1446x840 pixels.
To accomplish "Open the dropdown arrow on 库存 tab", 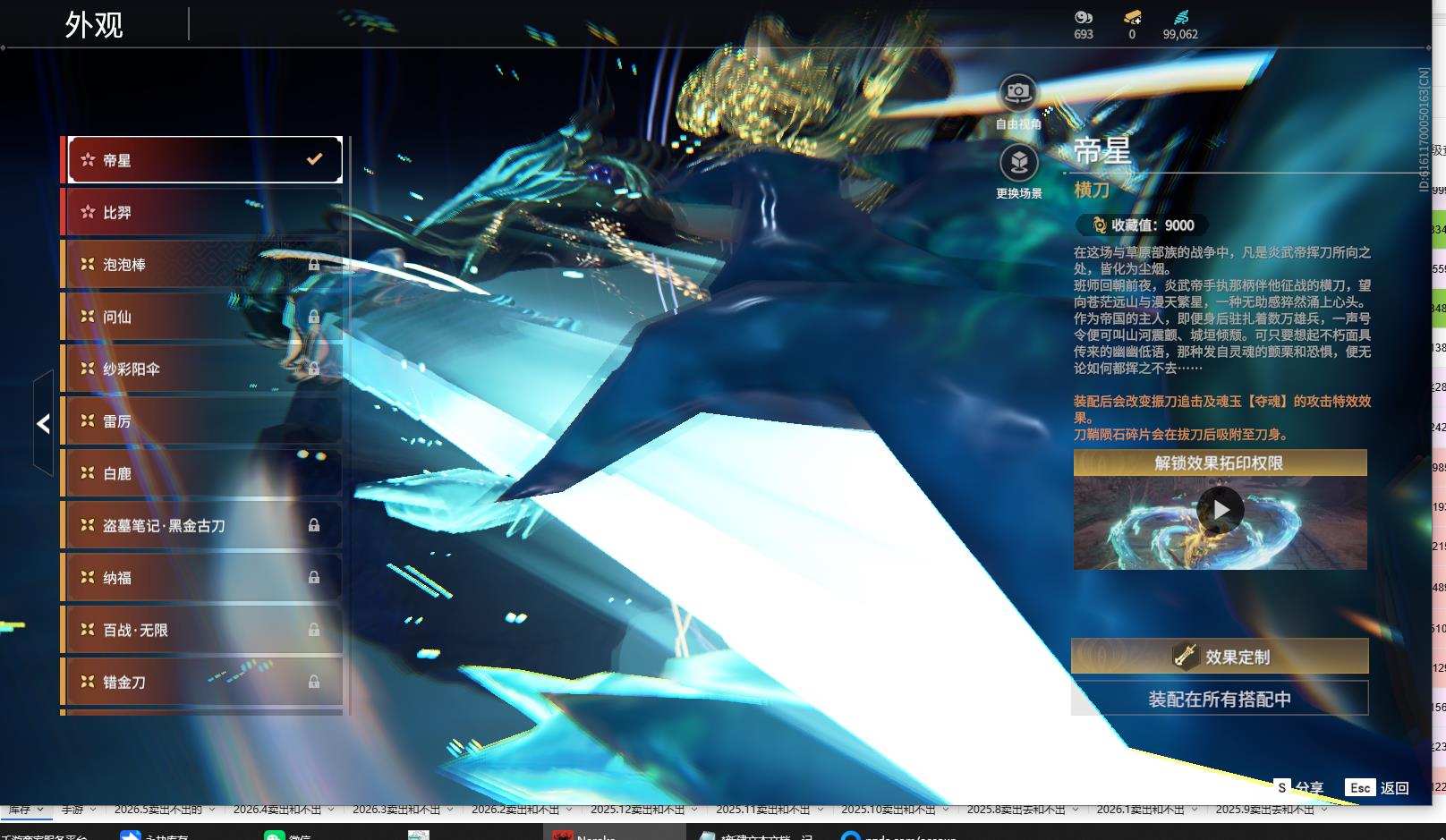I will pyautogui.click(x=40, y=810).
